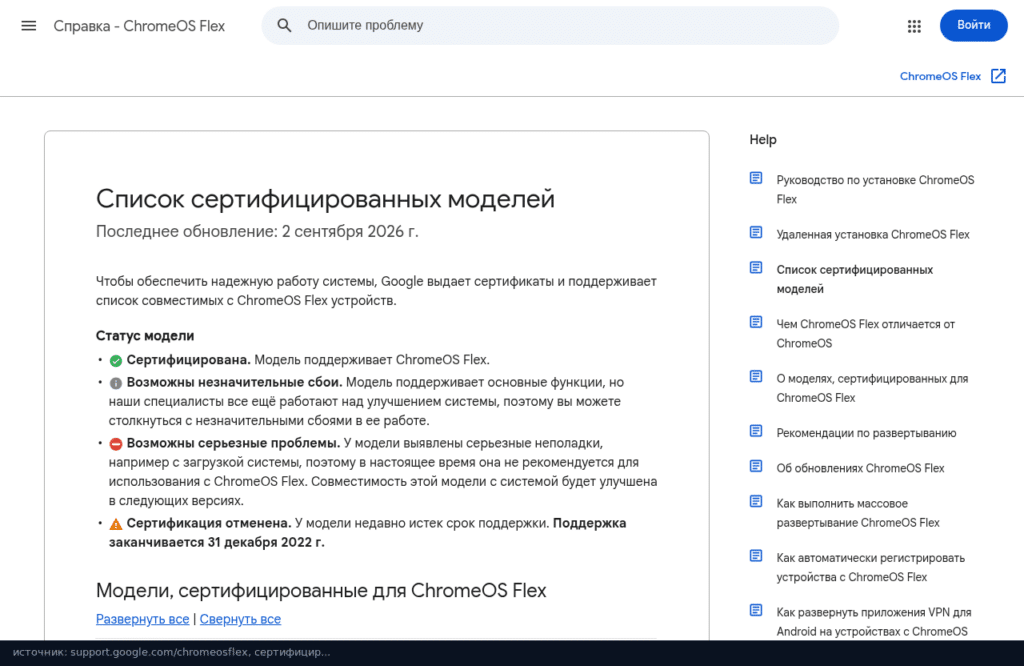Open Удаленная установка ChromeOS Flex article
The image size is (1024, 666).
pos(872,234)
